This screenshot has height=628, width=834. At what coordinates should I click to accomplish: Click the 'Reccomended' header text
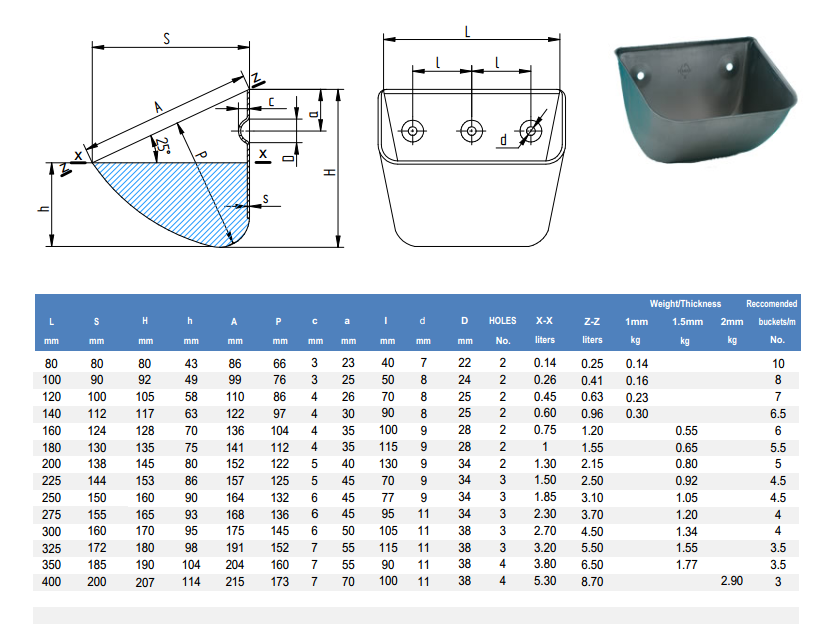pos(771,304)
